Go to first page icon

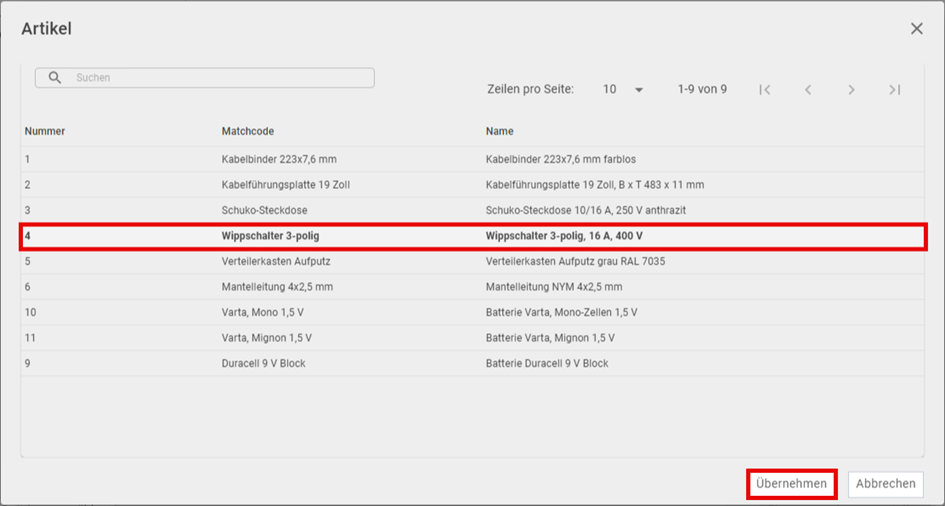click(x=765, y=90)
